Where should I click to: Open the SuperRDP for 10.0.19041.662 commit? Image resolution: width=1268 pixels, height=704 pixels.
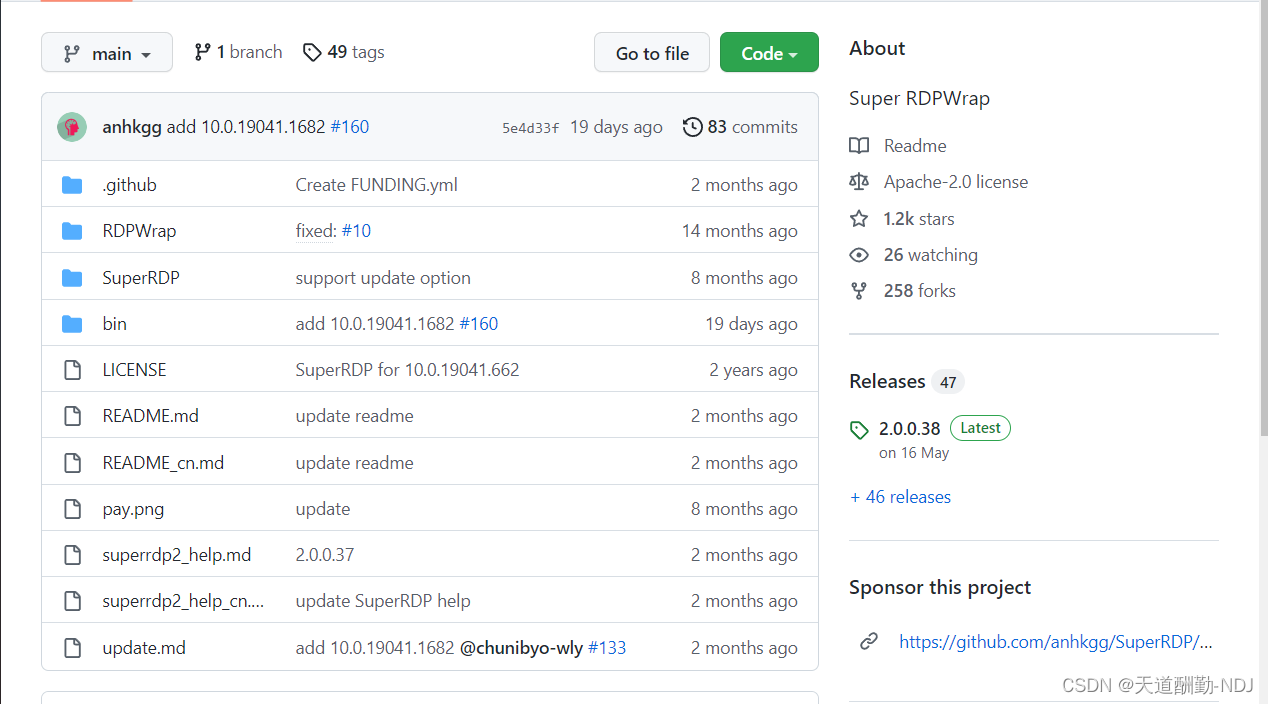[407, 370]
